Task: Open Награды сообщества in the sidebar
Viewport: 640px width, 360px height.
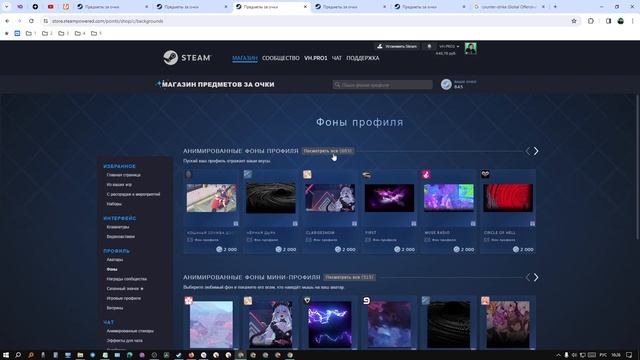Action: 127,279
